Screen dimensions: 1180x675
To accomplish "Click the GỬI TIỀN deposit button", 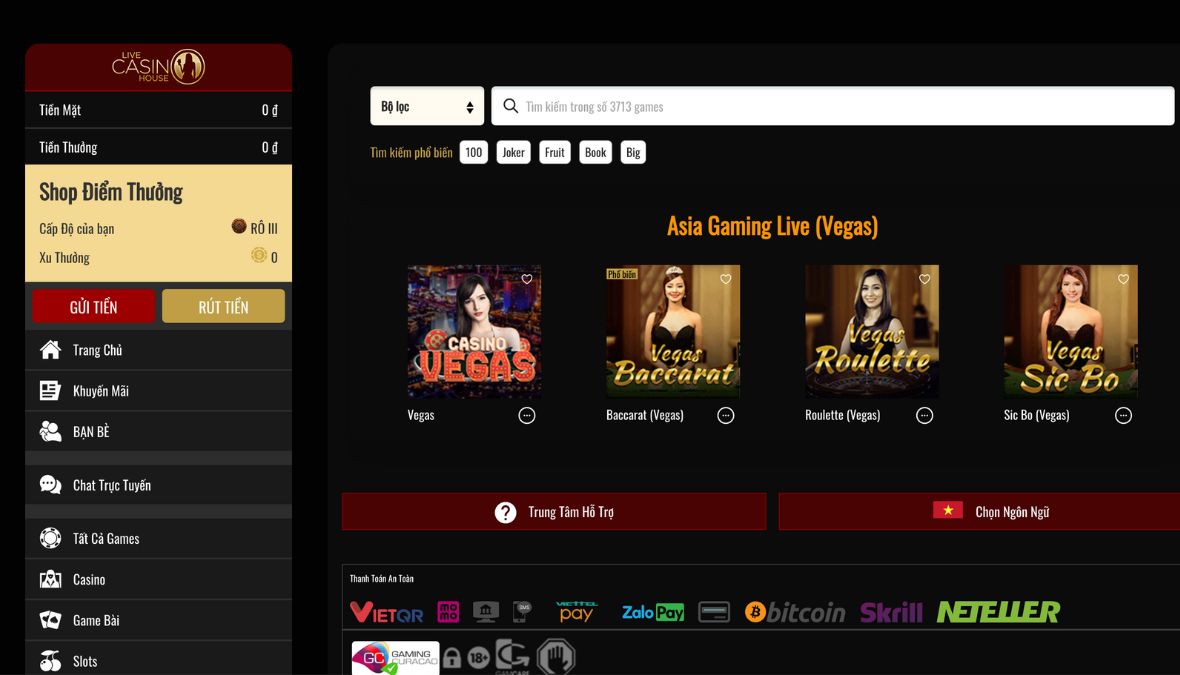I will click(x=93, y=306).
